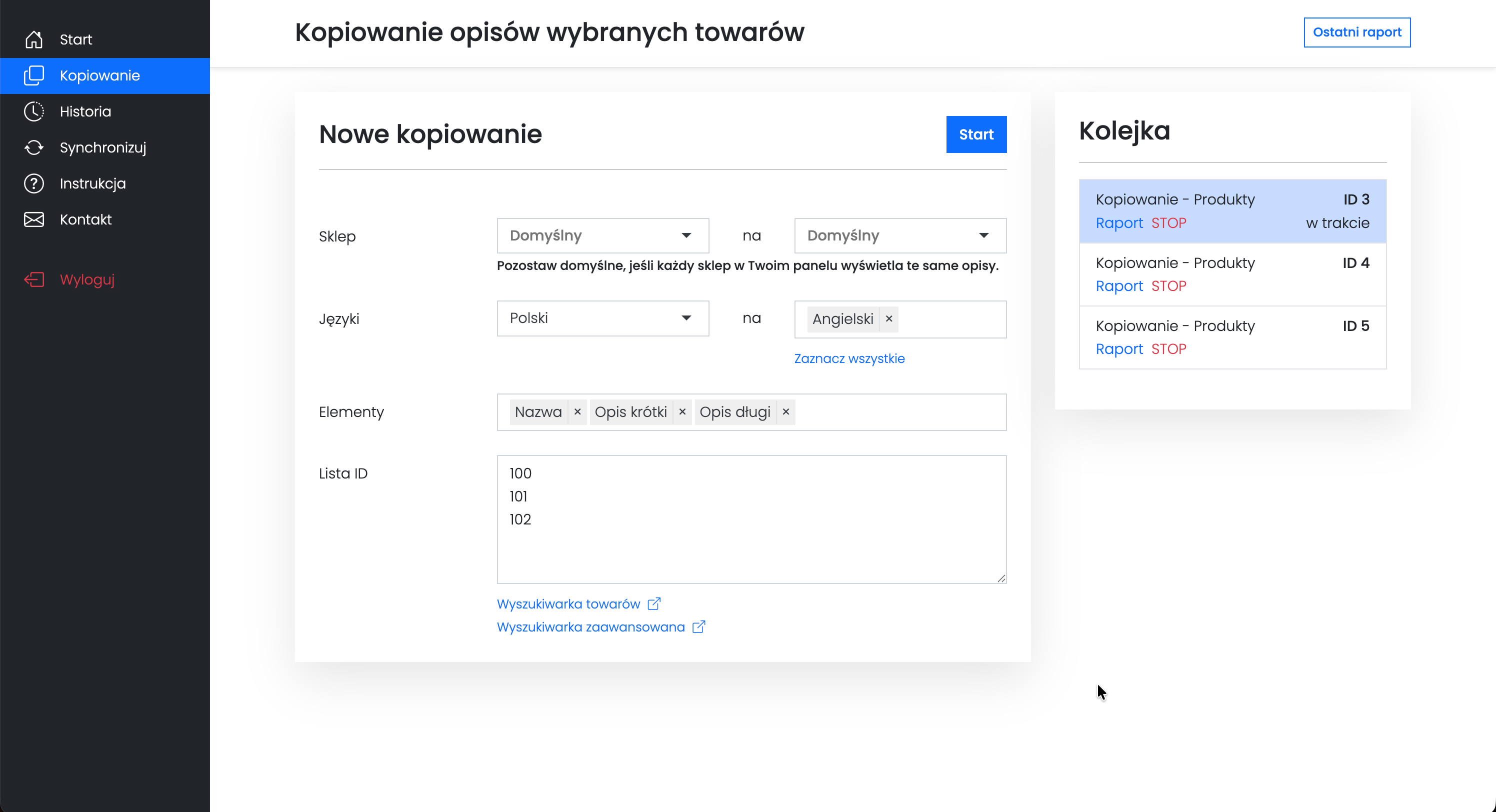Open the Start home icon in sidebar
This screenshot has width=1496, height=812.
pos(33,39)
